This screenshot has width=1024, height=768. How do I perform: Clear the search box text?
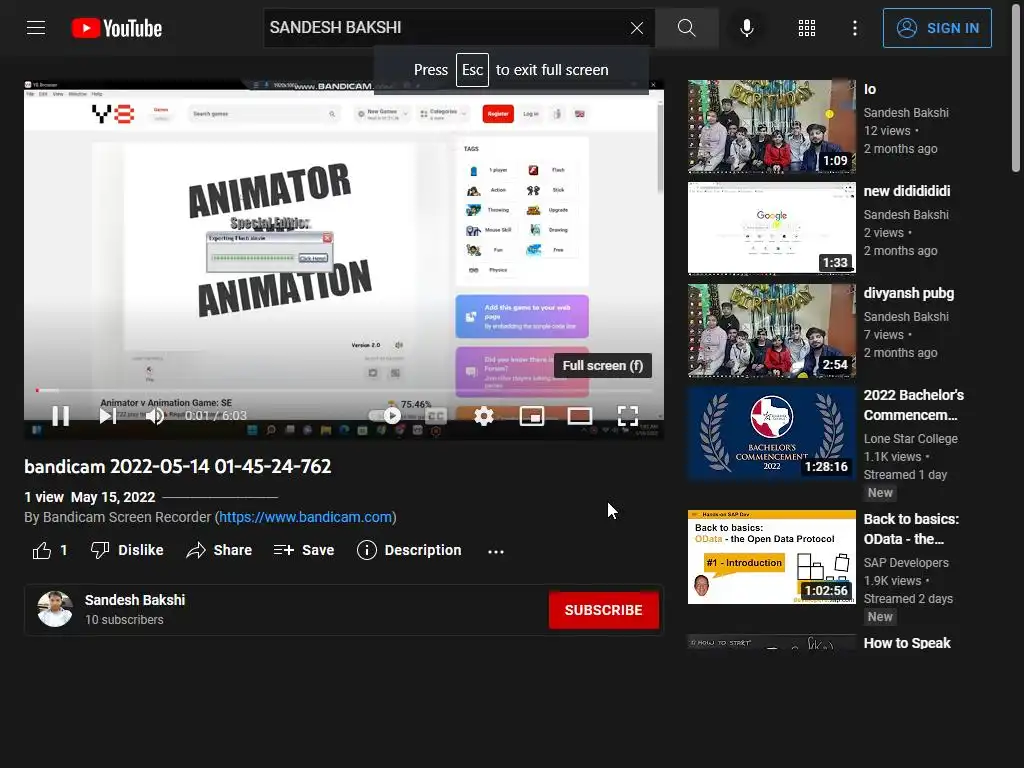(x=637, y=28)
